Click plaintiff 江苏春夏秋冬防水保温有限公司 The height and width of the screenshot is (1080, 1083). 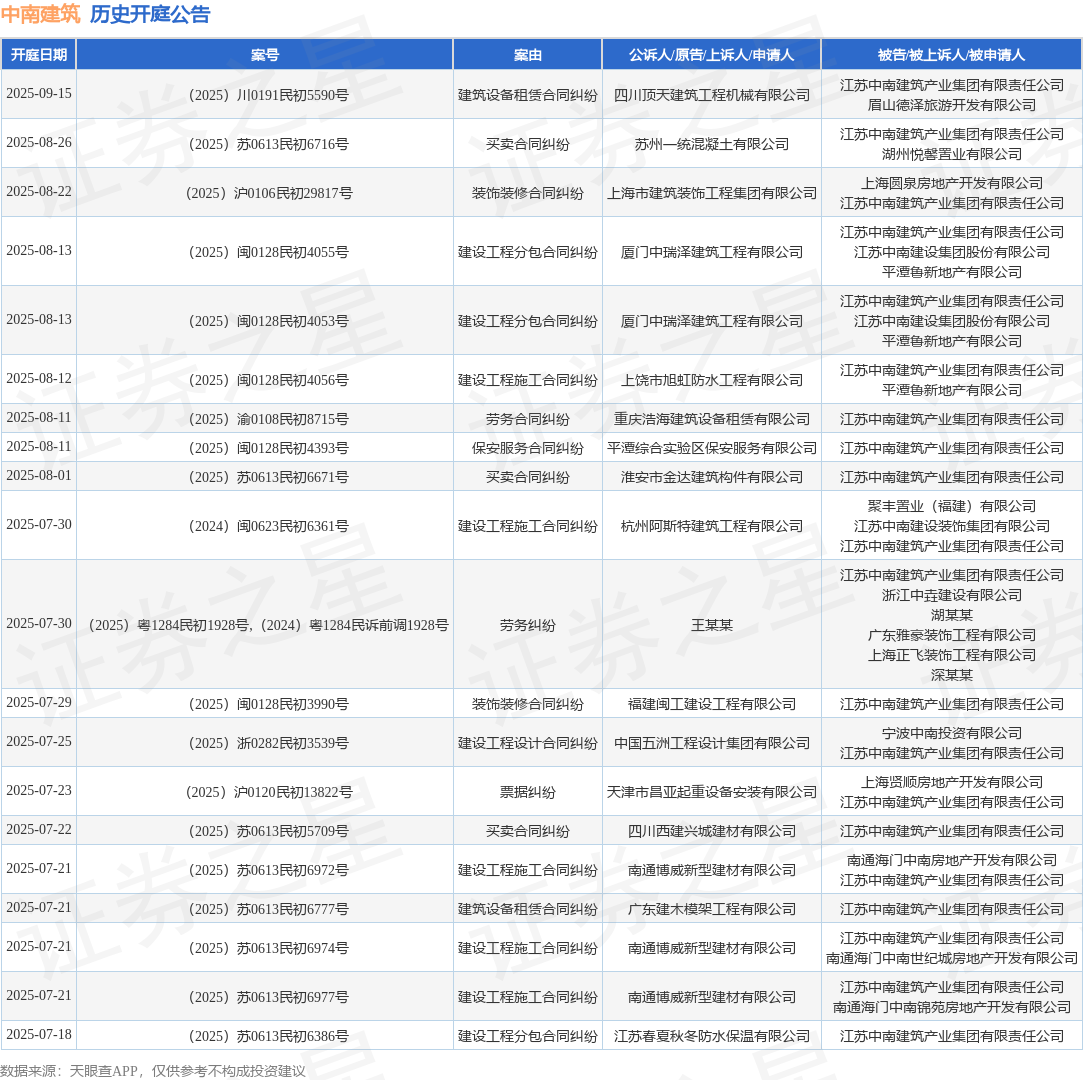pos(711,1036)
